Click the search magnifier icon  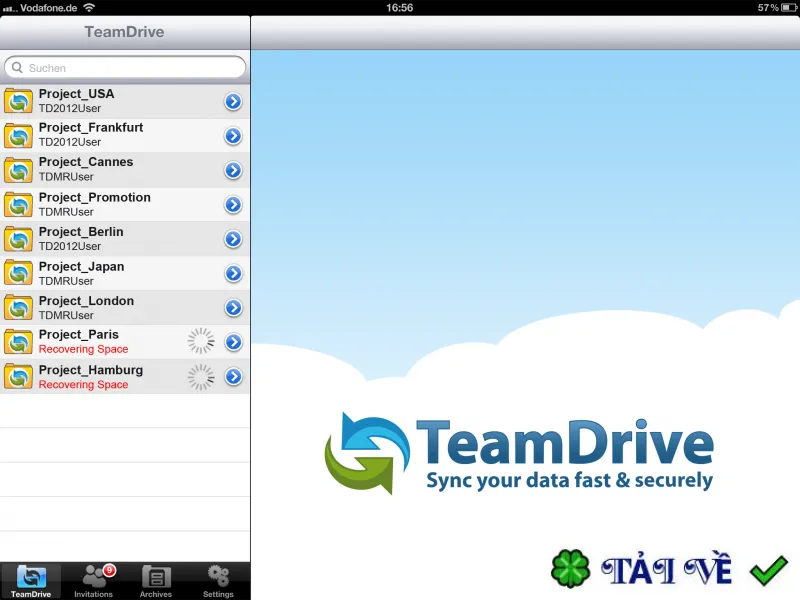(17, 67)
